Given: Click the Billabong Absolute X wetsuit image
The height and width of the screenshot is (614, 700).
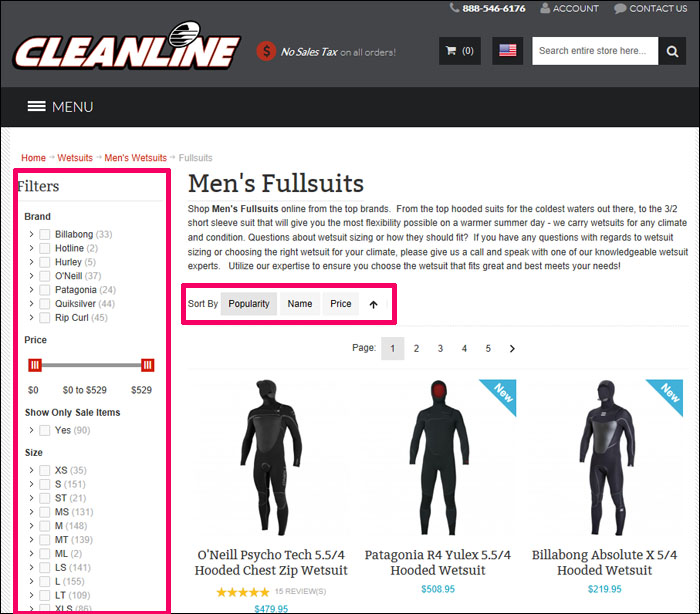Looking at the screenshot, I should 607,457.
